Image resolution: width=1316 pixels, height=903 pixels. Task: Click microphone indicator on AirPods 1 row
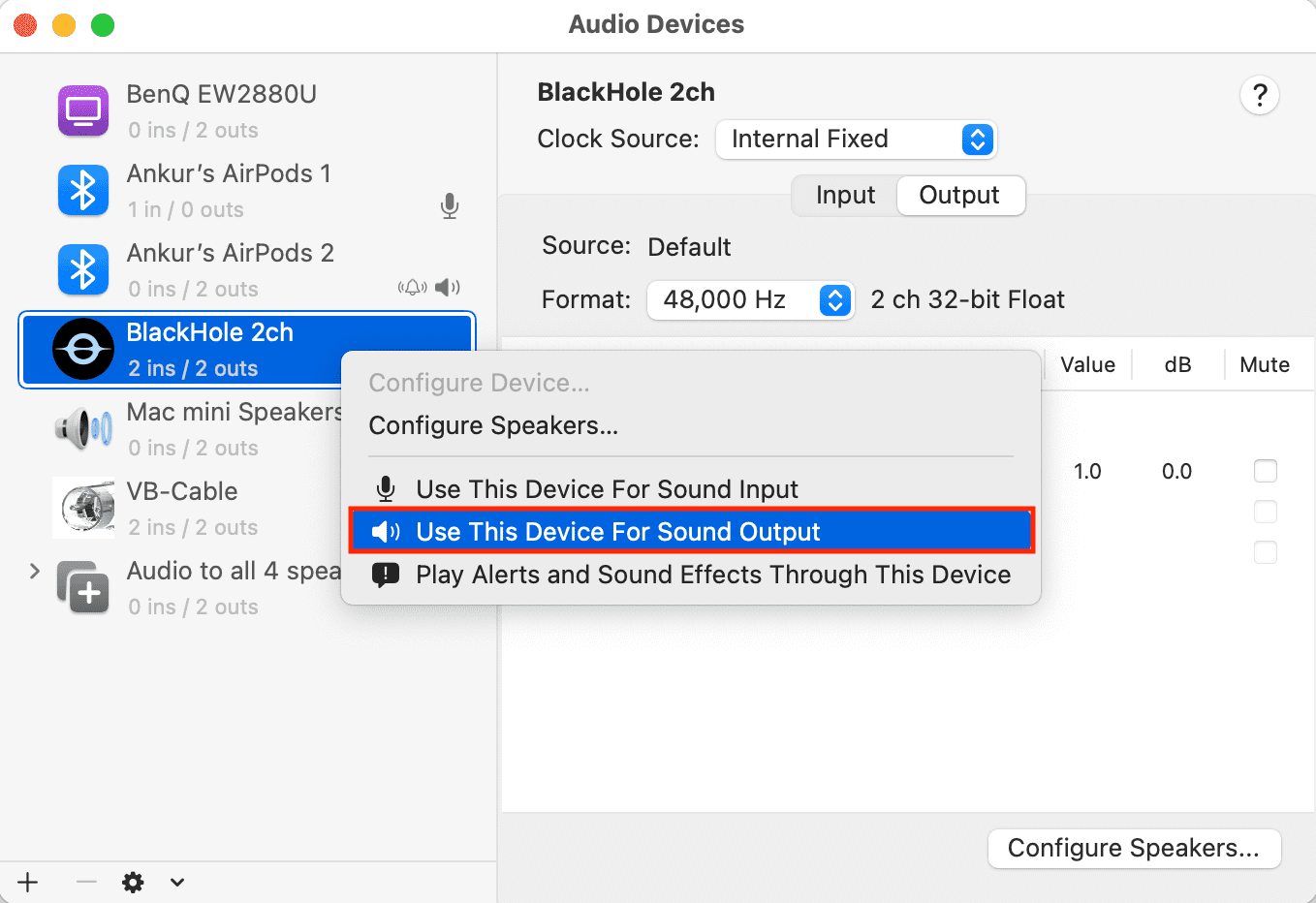[450, 206]
